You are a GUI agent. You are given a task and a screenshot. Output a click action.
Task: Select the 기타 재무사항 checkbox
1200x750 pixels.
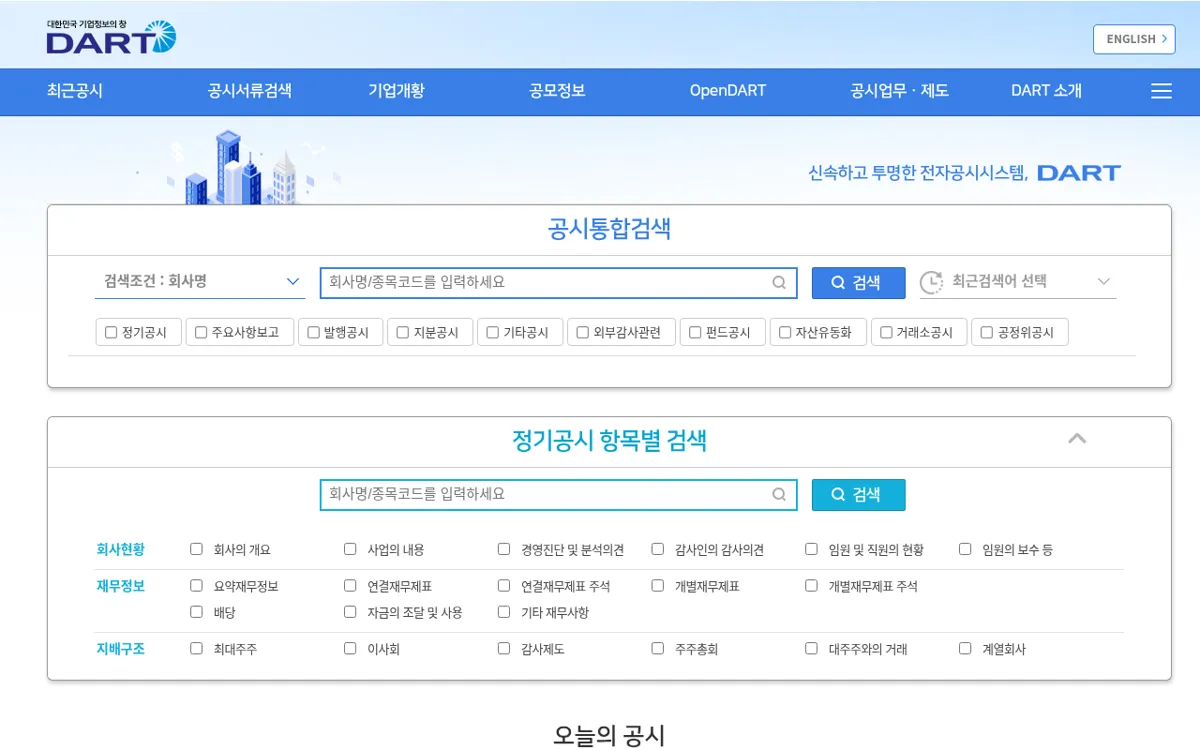504,612
